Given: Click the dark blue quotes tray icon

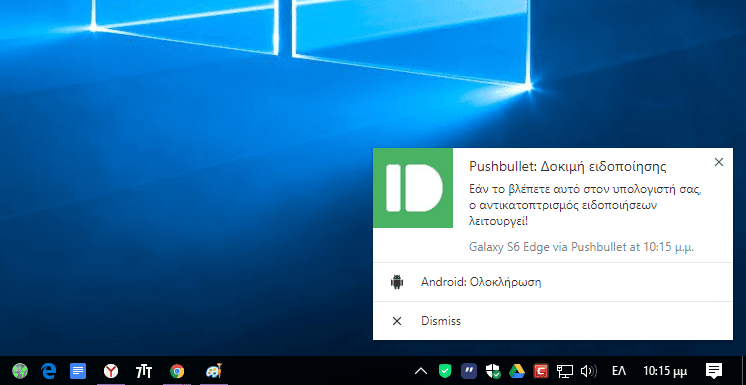Looking at the screenshot, I should tap(469, 371).
